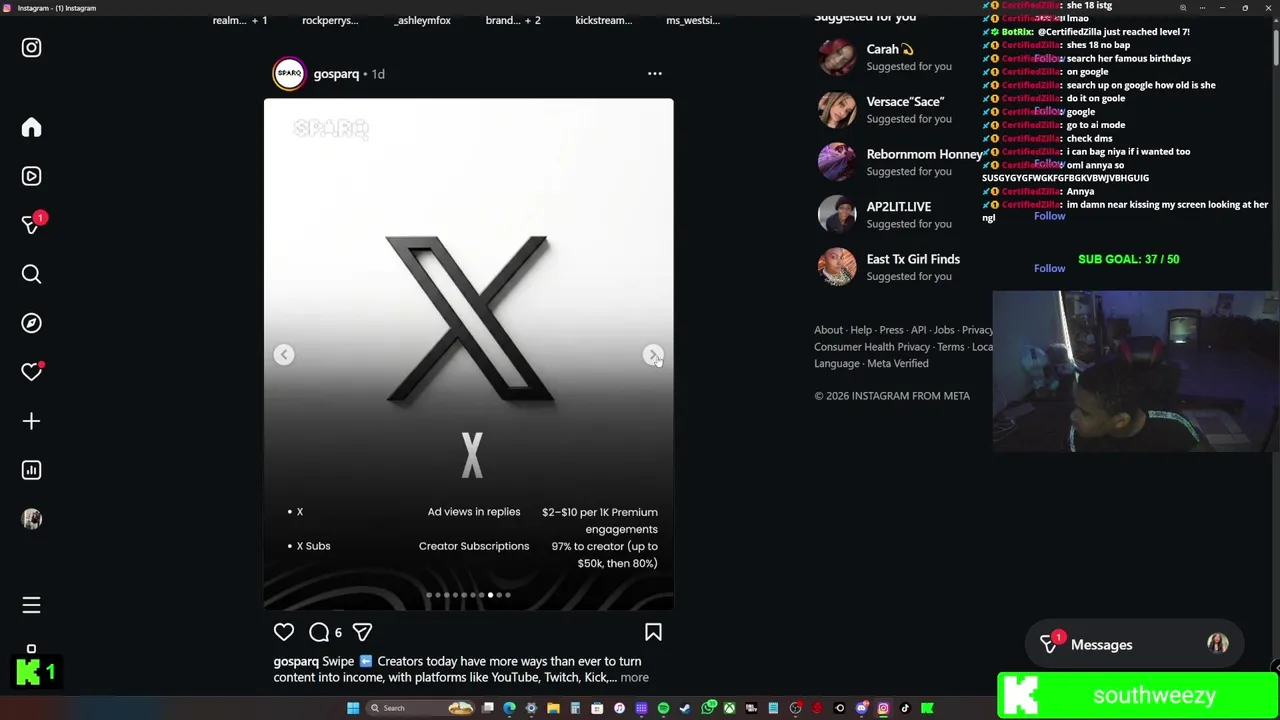
Task: Open File Explorer from the taskbar
Action: tap(553, 708)
